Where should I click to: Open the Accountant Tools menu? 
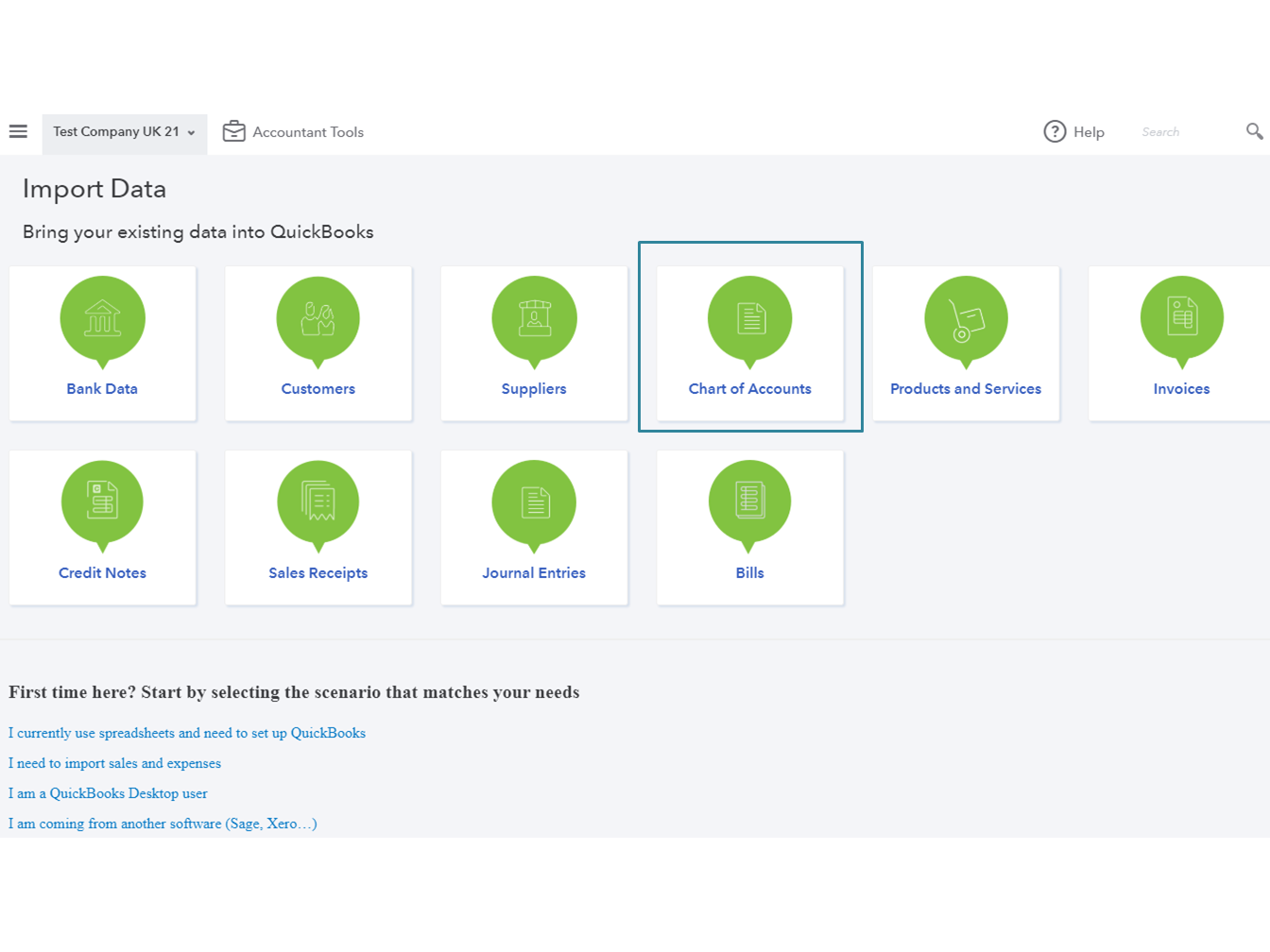point(293,132)
